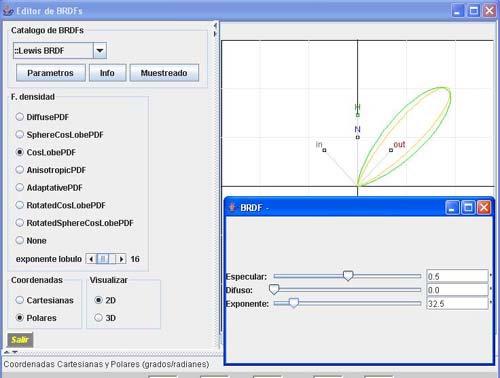Click the Especular slider thumb
The height and width of the screenshot is (378, 500).
[348, 276]
